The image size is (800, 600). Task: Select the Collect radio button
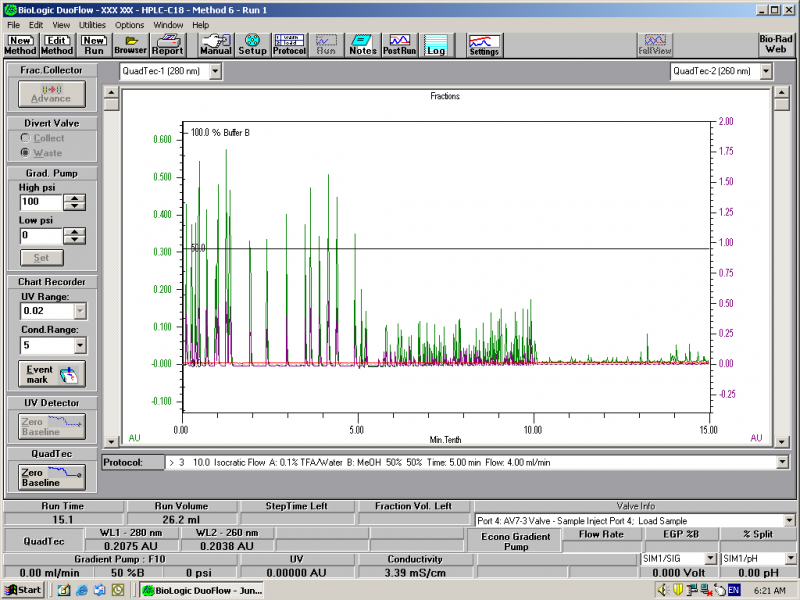click(x=26, y=138)
